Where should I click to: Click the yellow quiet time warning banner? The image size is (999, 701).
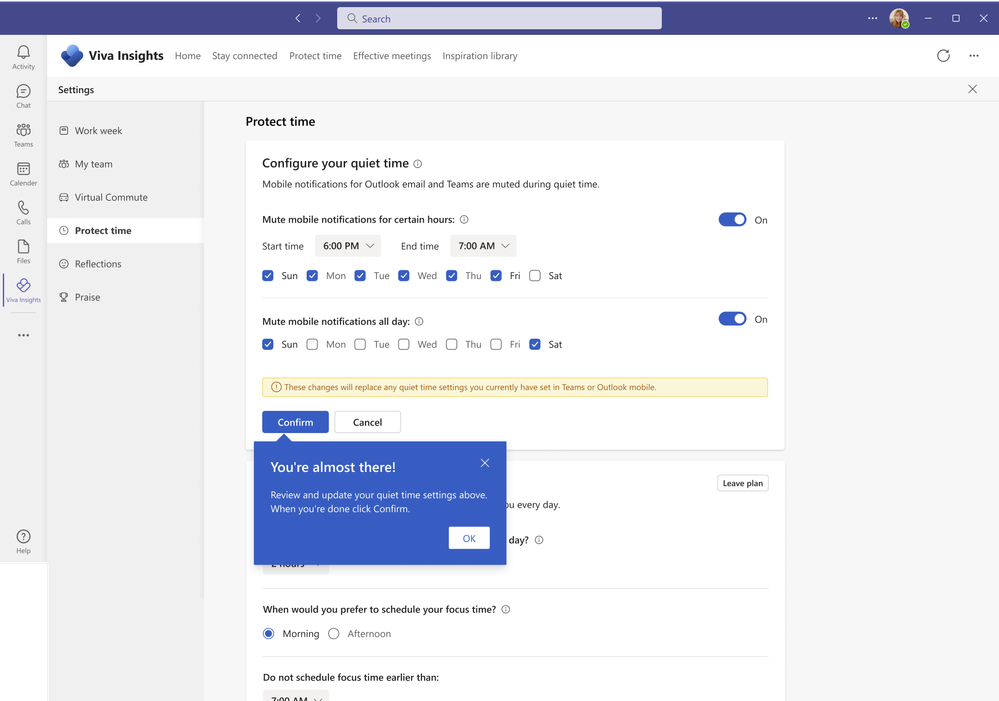click(515, 387)
